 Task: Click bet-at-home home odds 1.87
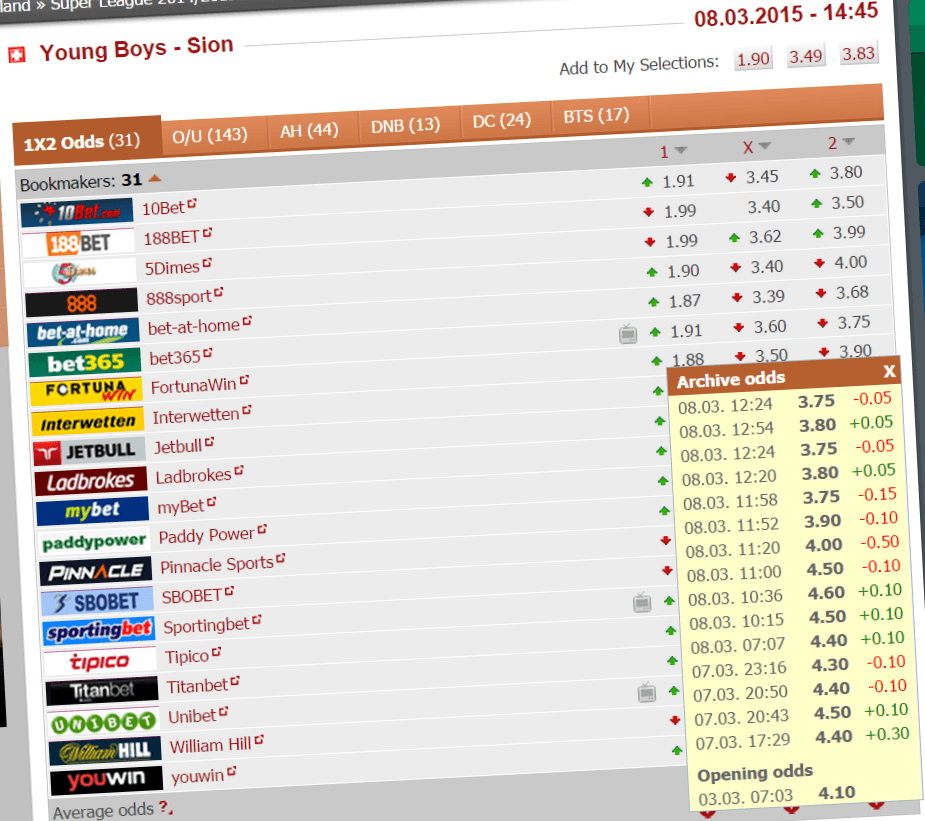tap(684, 301)
